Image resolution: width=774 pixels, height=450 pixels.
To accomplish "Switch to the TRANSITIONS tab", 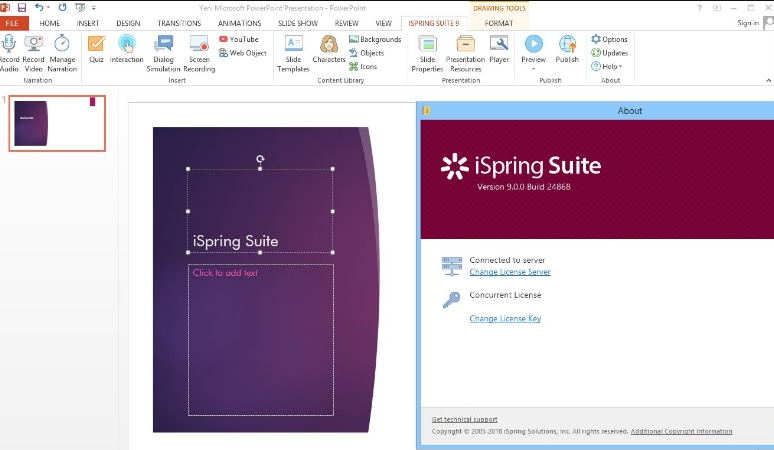I will [x=179, y=23].
